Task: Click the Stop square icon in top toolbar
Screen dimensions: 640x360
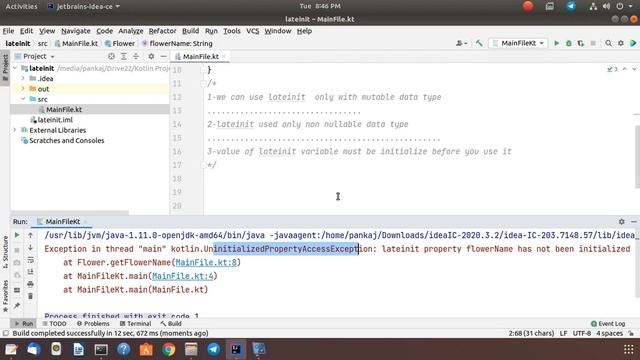Action: [593, 43]
